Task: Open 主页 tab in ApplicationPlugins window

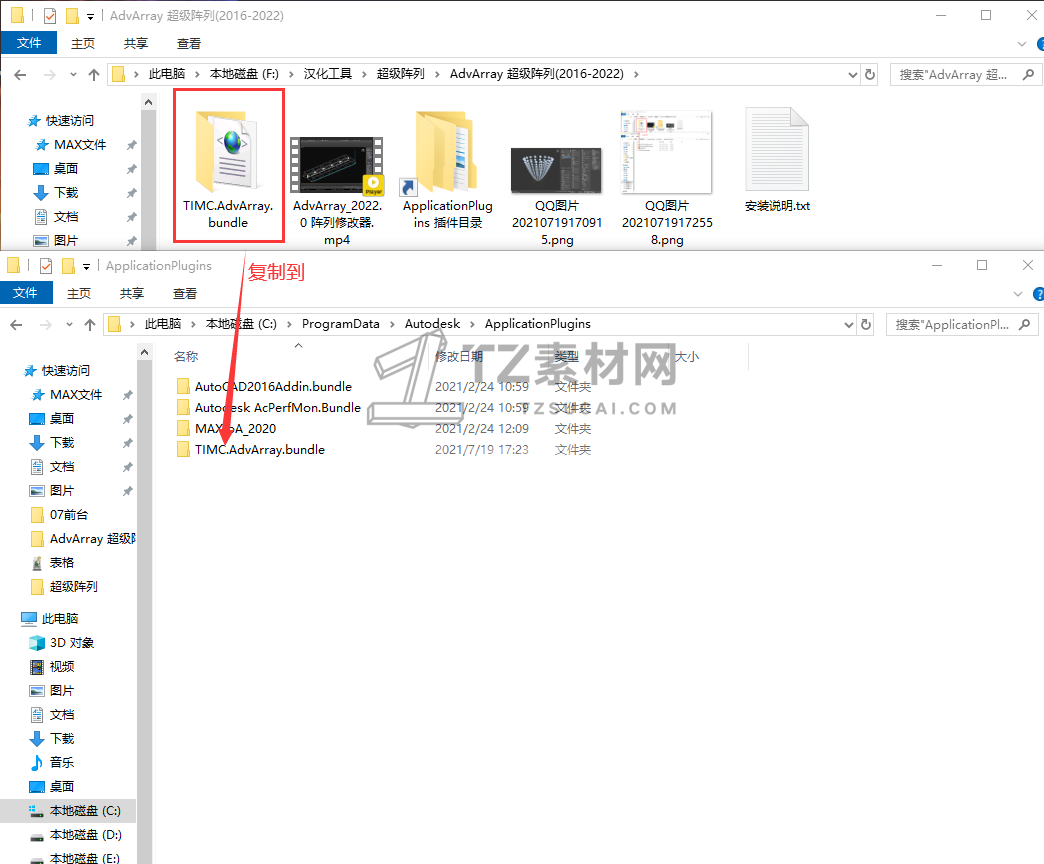Action: (x=79, y=293)
